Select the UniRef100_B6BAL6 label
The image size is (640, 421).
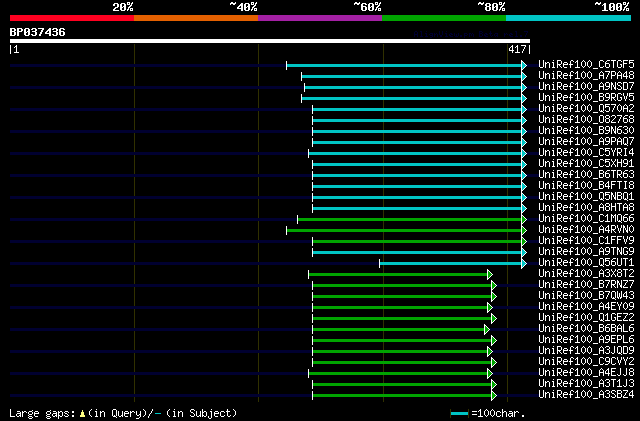(x=586, y=329)
